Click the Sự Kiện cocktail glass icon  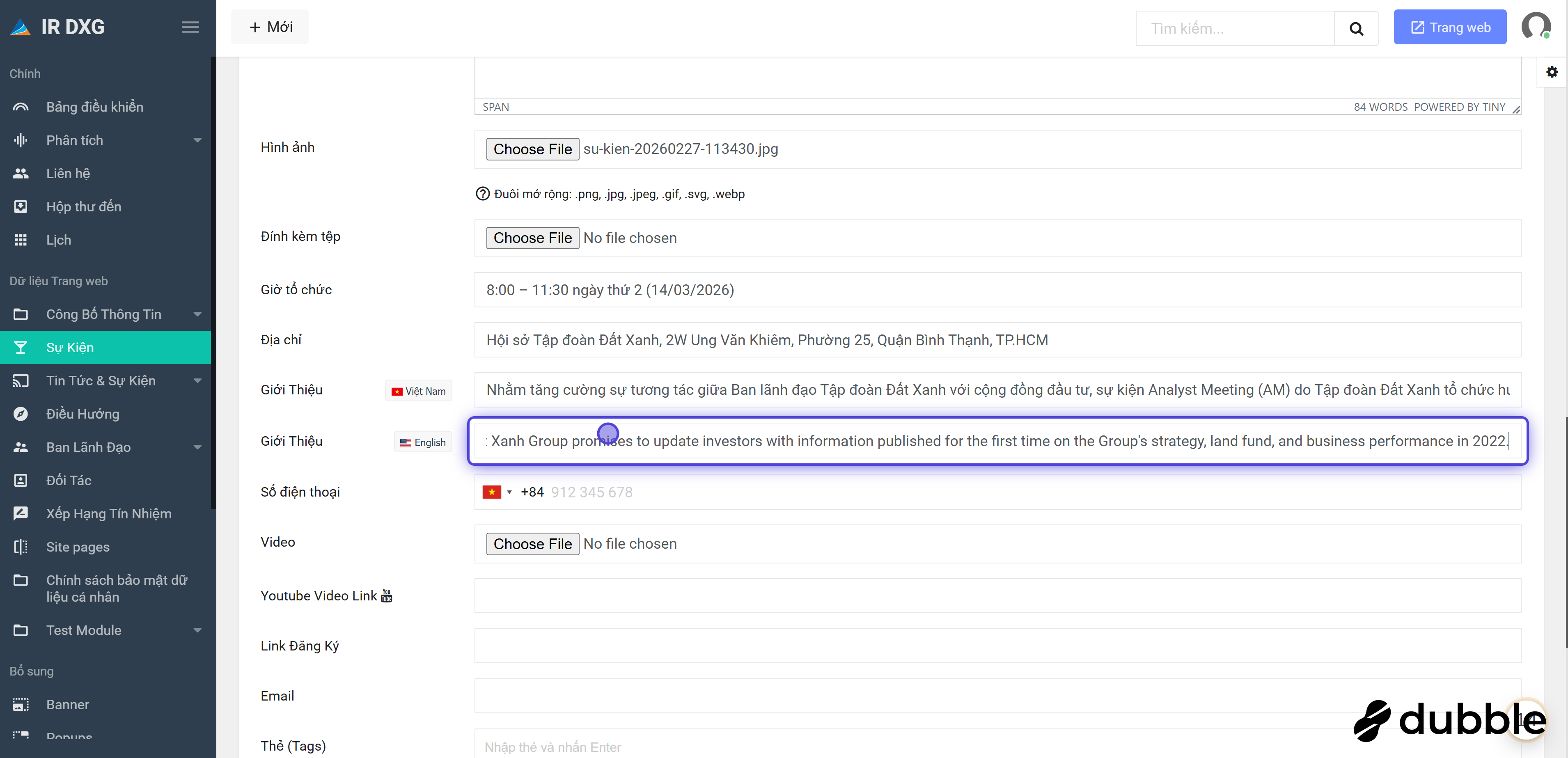click(x=21, y=347)
